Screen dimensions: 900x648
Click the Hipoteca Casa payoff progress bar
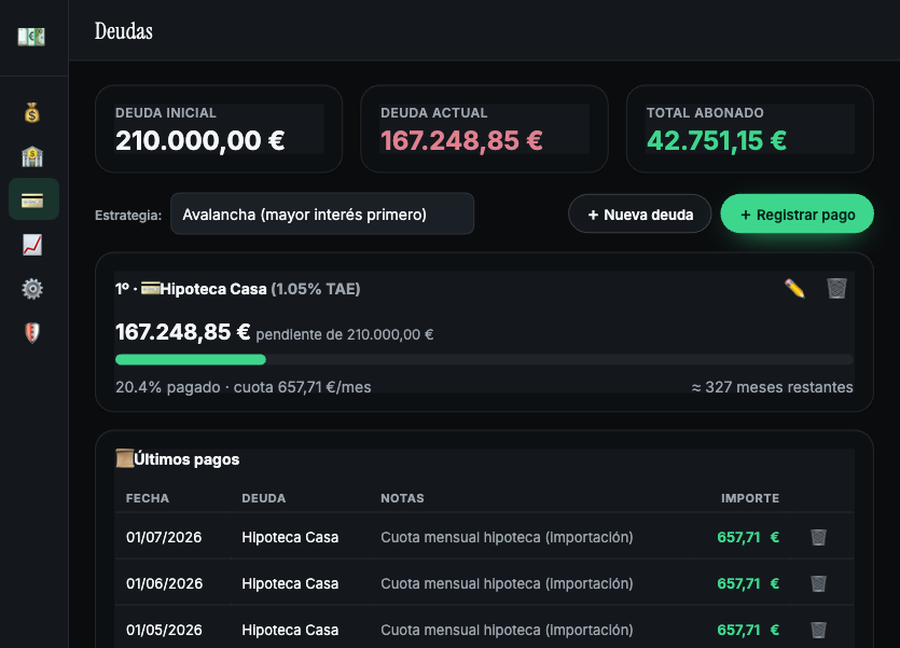(484, 360)
